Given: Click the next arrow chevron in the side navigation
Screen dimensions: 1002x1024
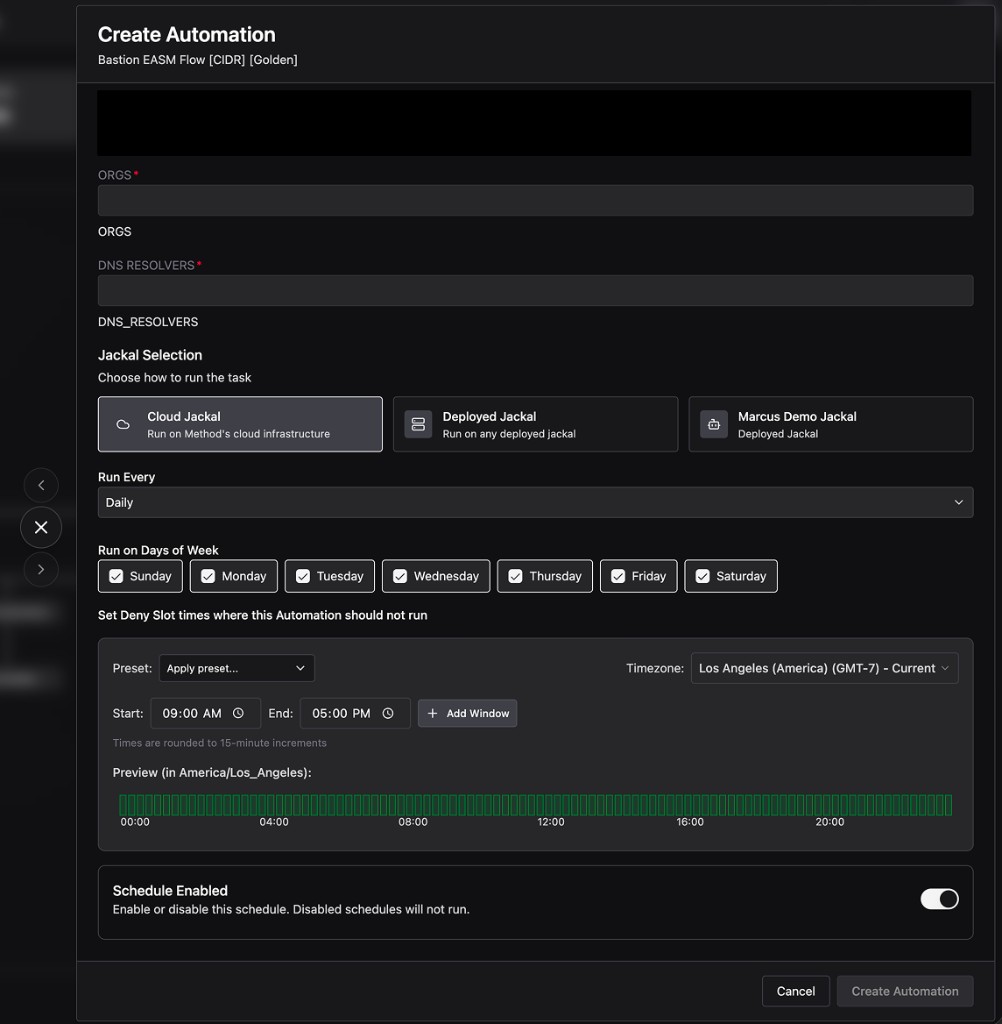Looking at the screenshot, I should pyautogui.click(x=41, y=569).
